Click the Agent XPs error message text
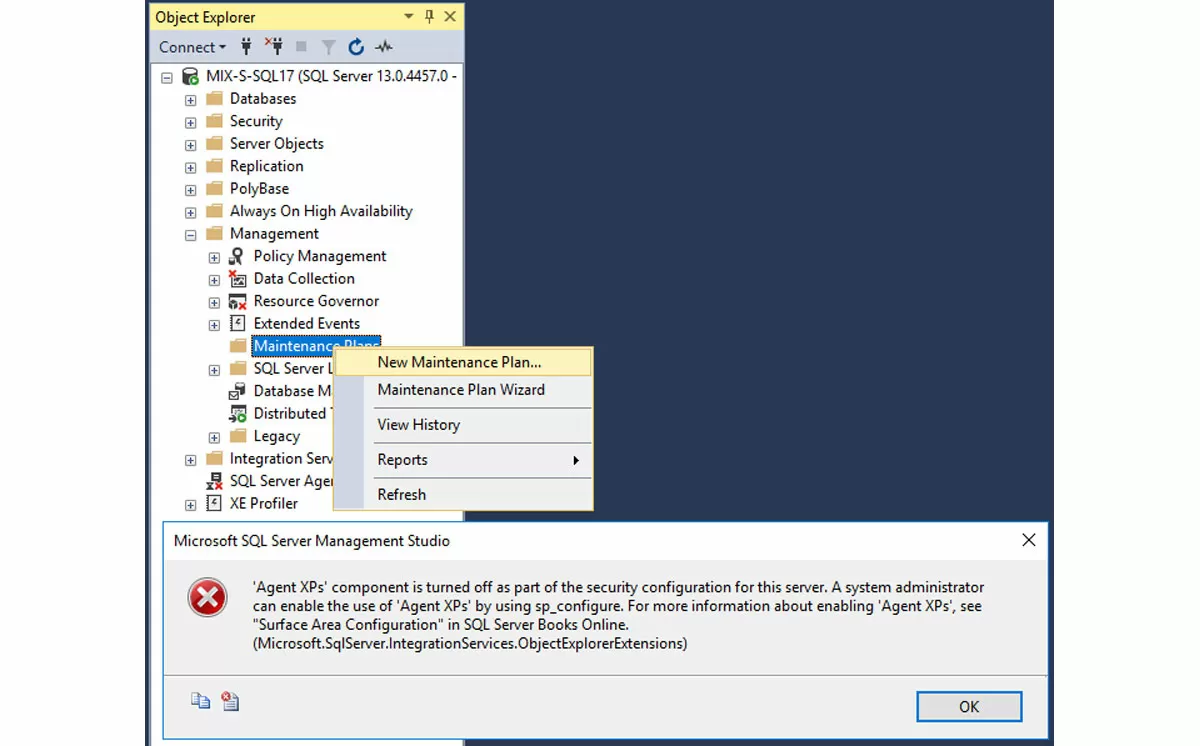This screenshot has height=746, width=1200. (x=619, y=616)
